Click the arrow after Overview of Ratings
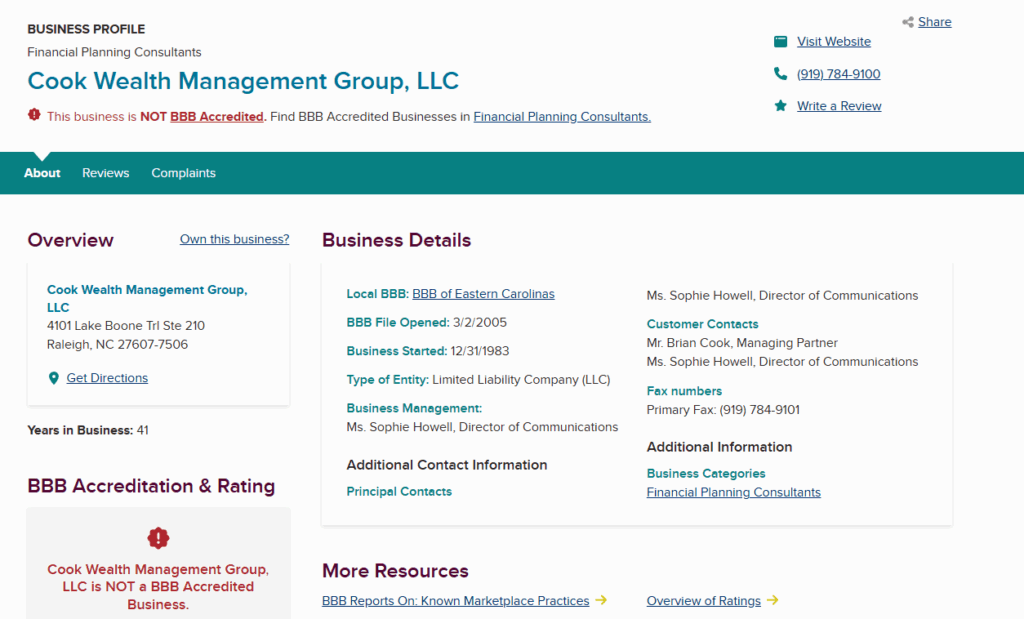Viewport: 1024px width, 619px height. pyautogui.click(x=773, y=600)
